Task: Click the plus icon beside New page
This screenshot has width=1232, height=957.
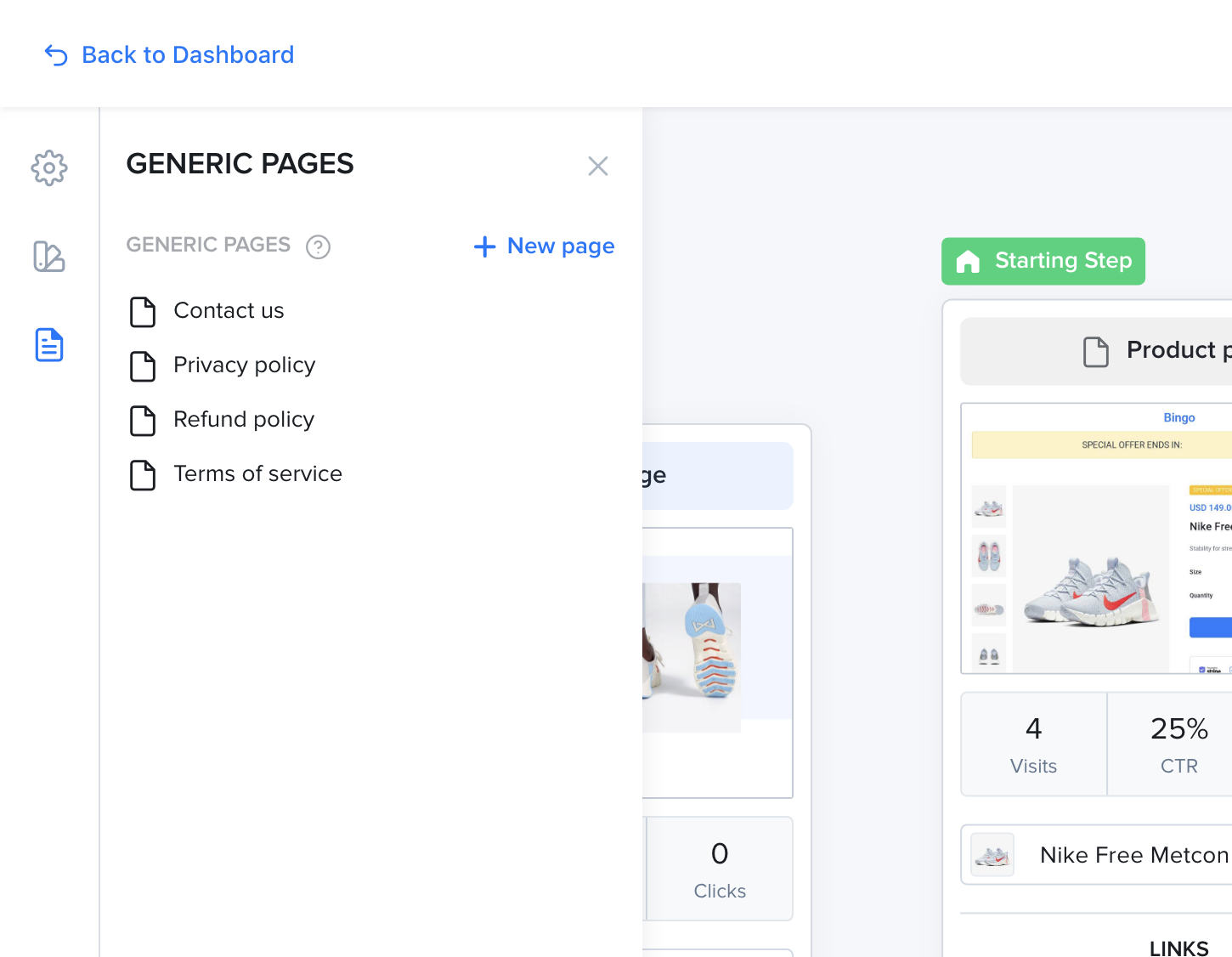Action: (x=484, y=246)
